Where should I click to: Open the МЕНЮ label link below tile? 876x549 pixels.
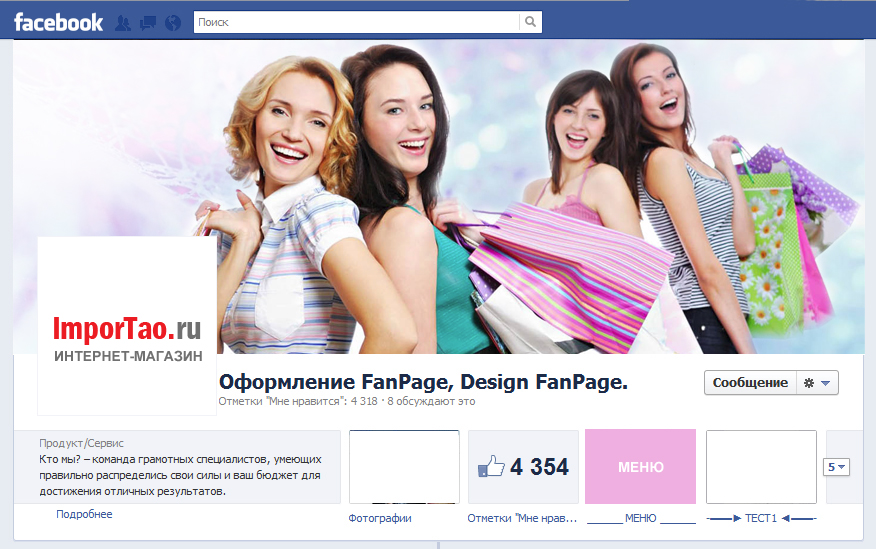[x=641, y=518]
